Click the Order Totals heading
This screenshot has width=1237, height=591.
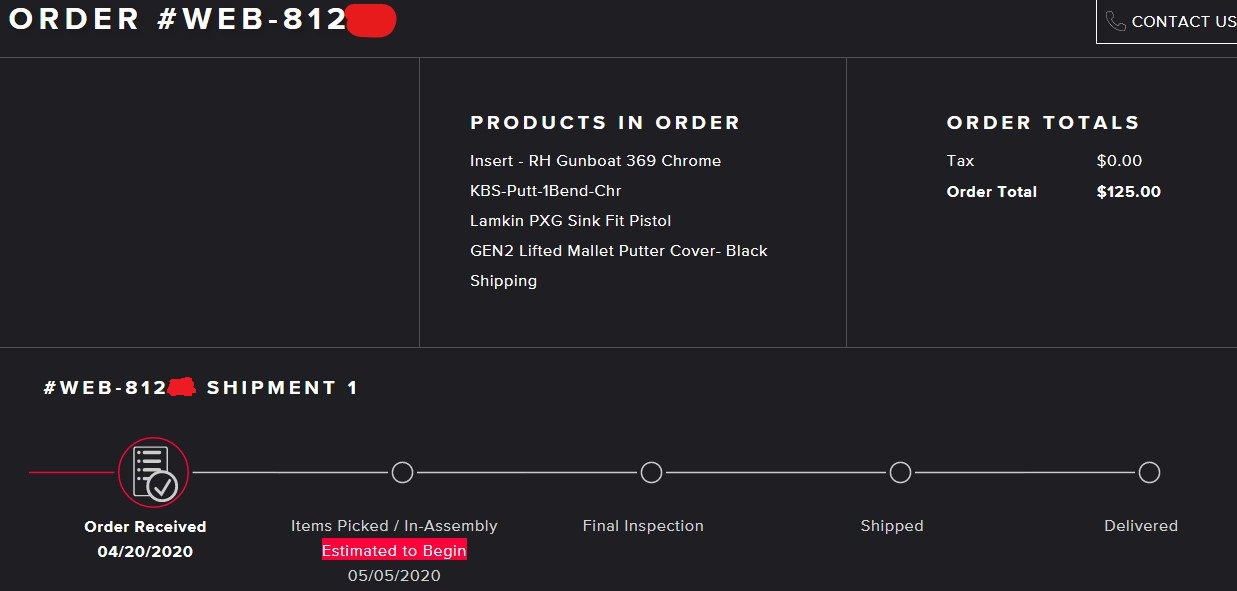tap(1043, 123)
